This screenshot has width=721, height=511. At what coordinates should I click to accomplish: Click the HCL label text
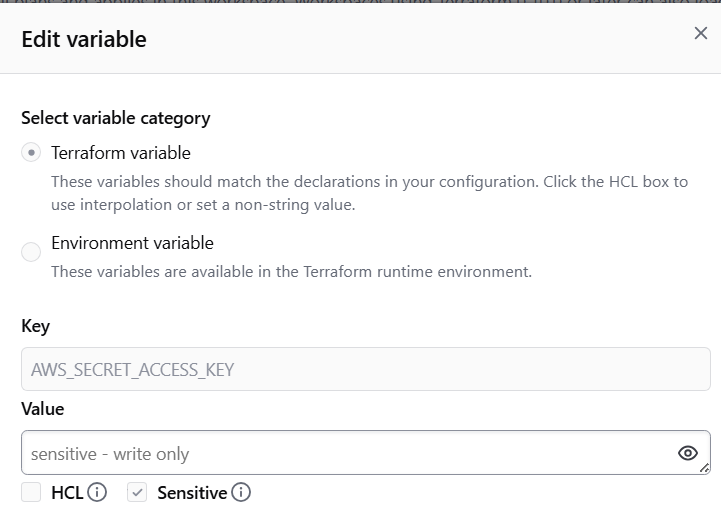pyautogui.click(x=67, y=492)
